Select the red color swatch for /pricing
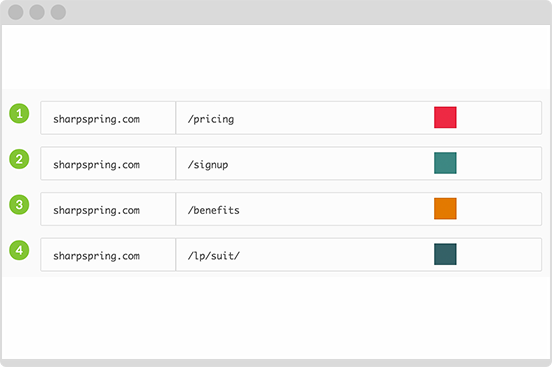 point(445,117)
